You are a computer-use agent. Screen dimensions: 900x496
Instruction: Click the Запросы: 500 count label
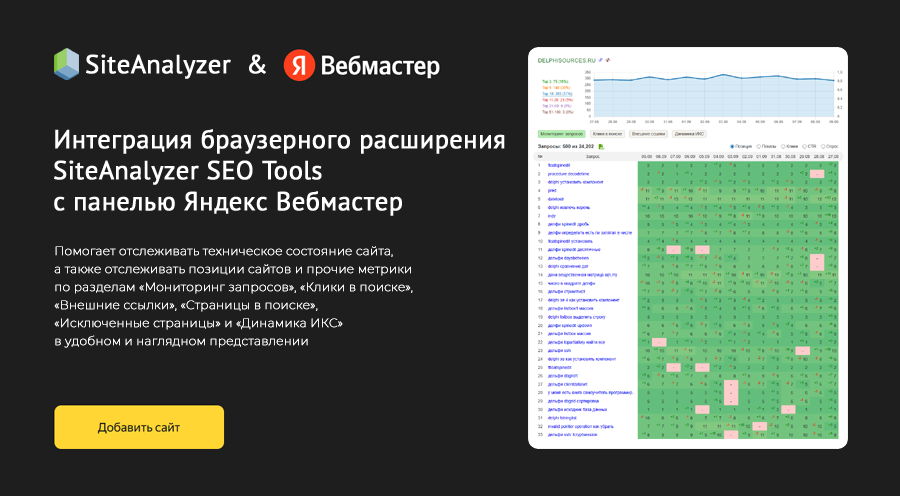567,146
